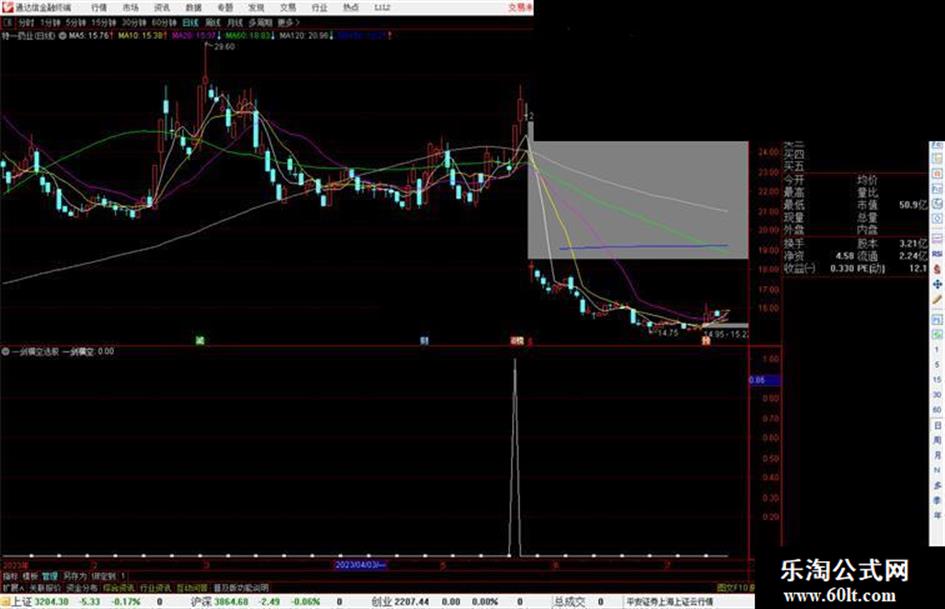Image resolution: width=945 pixels, height=609 pixels.
Task: Click the blue cross move tool icon
Action: tap(937, 284)
